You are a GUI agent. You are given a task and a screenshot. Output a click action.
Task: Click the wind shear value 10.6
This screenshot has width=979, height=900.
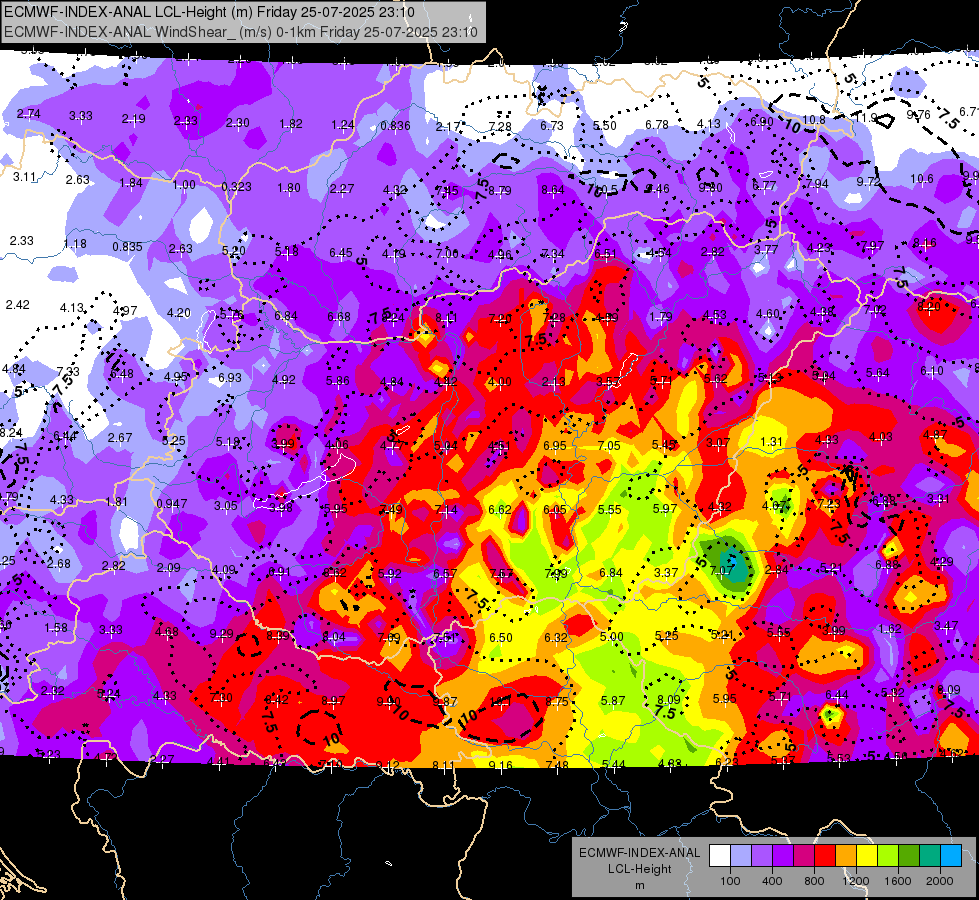click(x=922, y=179)
